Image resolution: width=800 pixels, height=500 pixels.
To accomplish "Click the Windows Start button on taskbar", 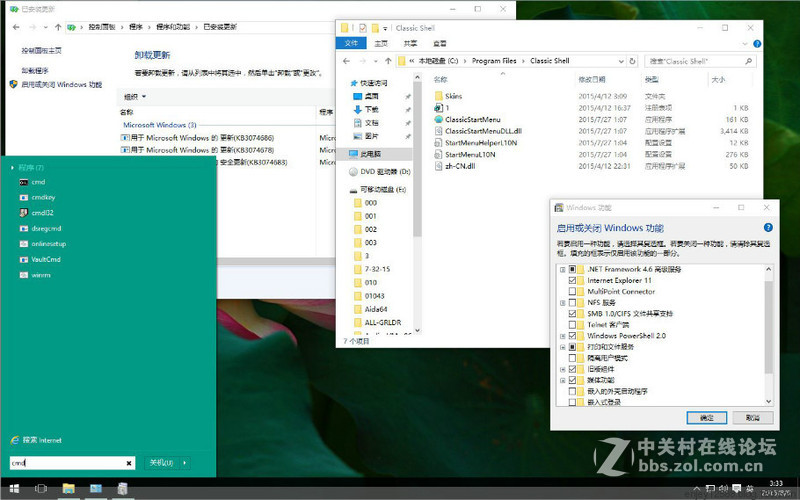I will coord(14,489).
